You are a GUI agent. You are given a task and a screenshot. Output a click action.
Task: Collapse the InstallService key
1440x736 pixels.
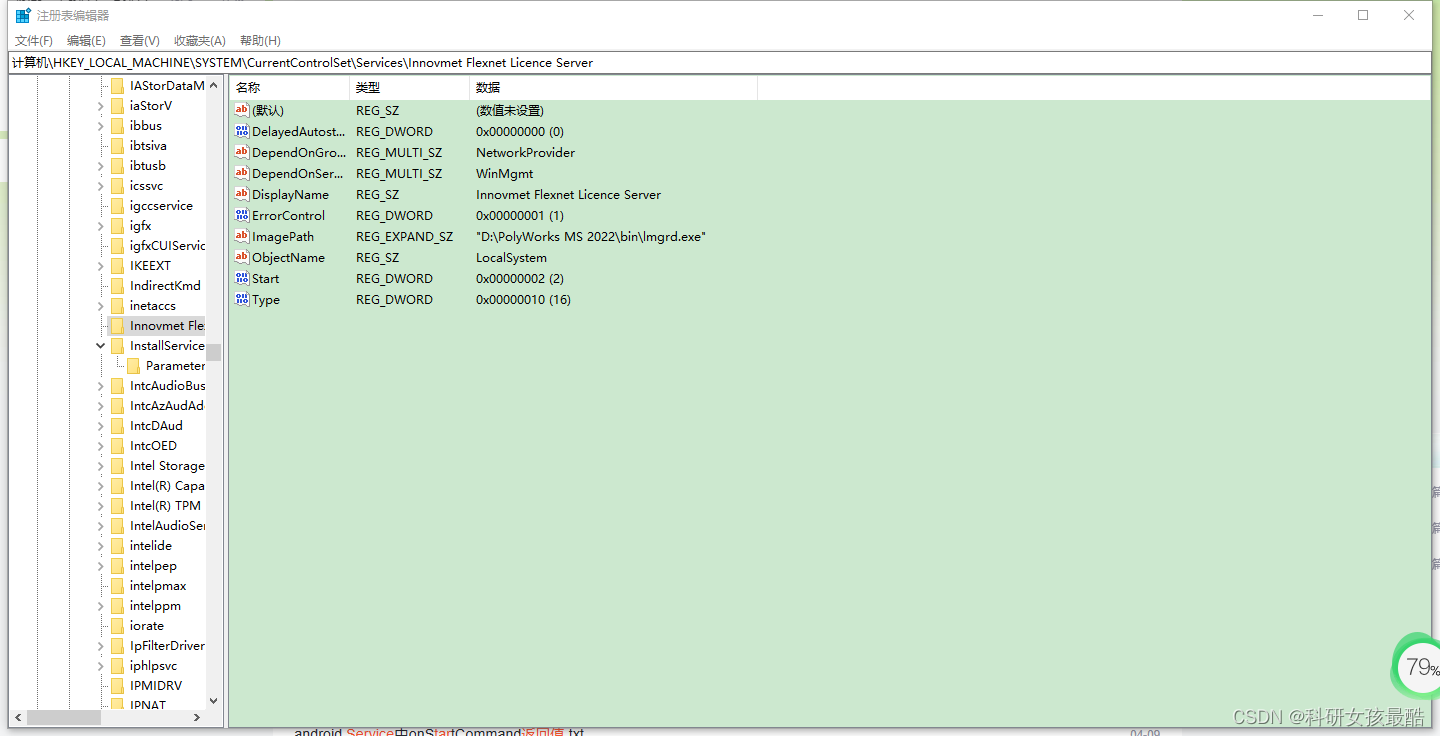[x=100, y=345]
